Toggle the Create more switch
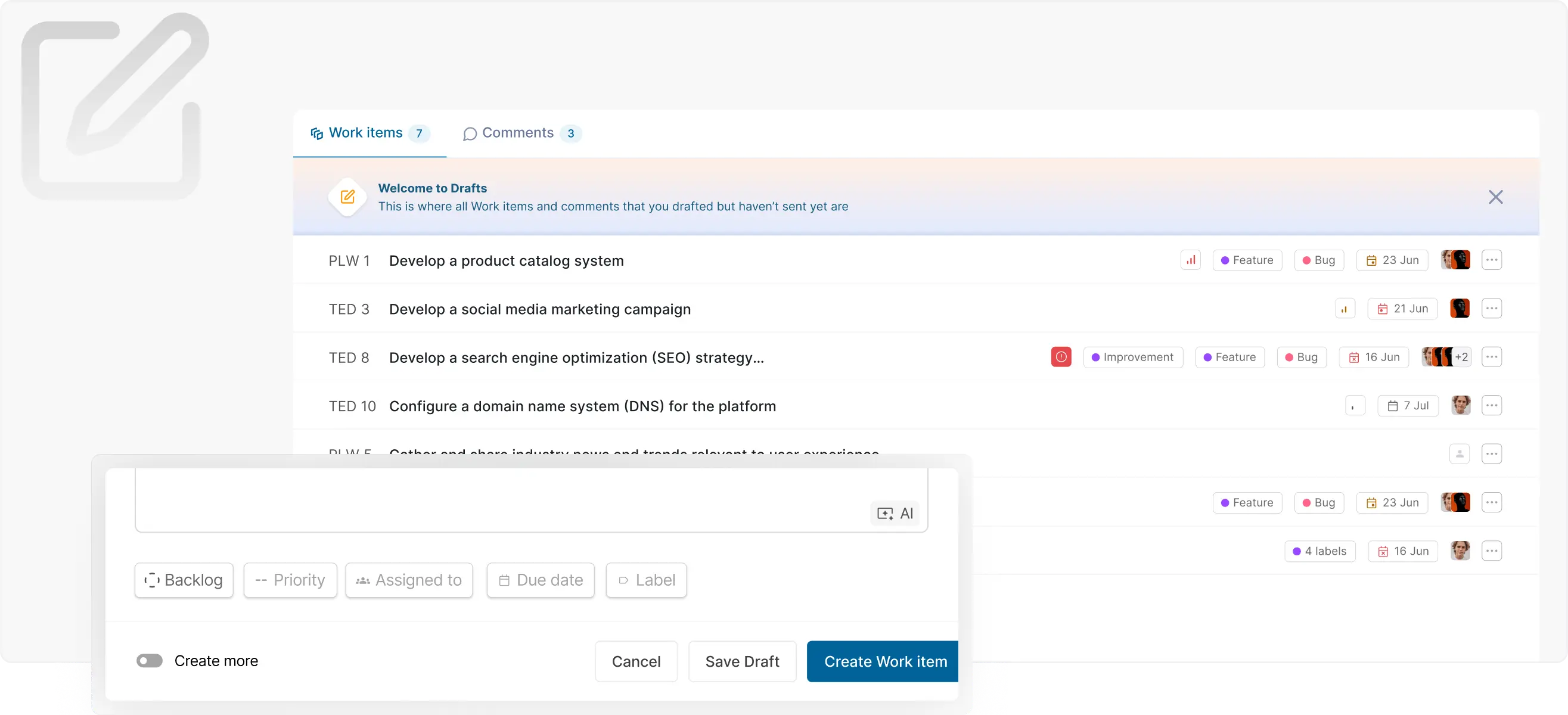The height and width of the screenshot is (715, 1568). tap(150, 661)
